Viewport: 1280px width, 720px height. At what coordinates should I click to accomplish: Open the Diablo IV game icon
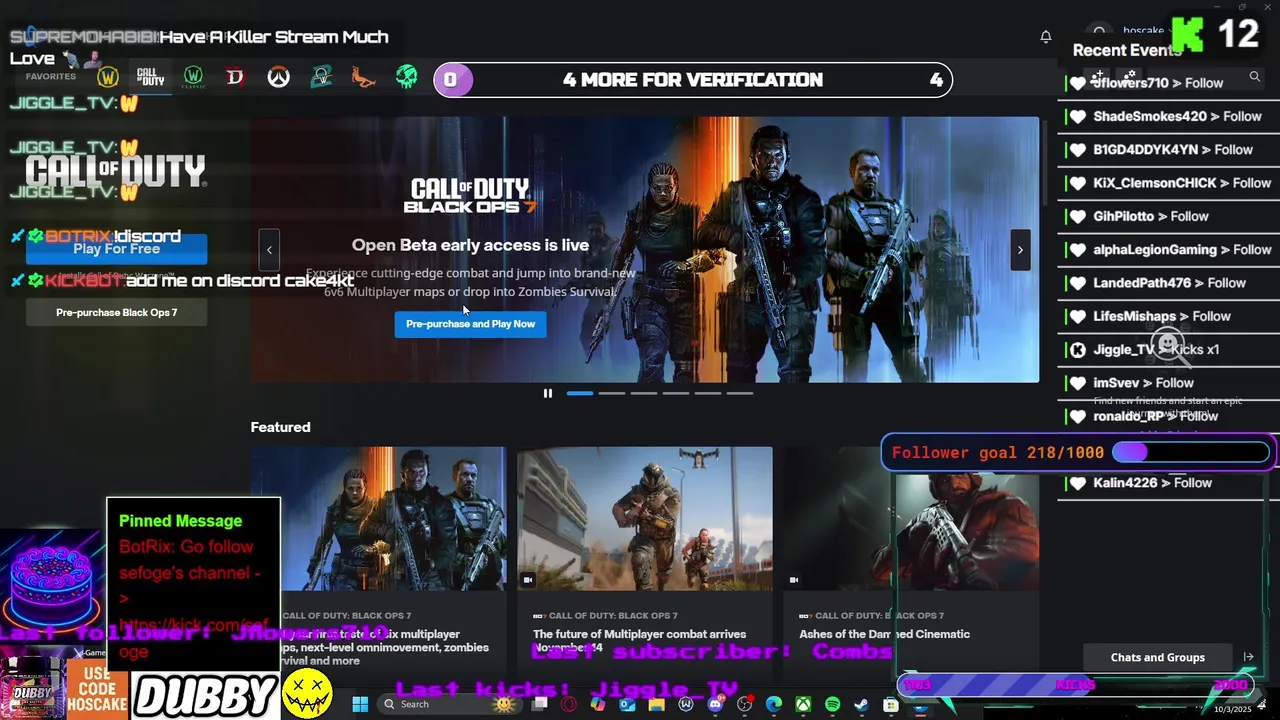pyautogui.click(x=235, y=77)
